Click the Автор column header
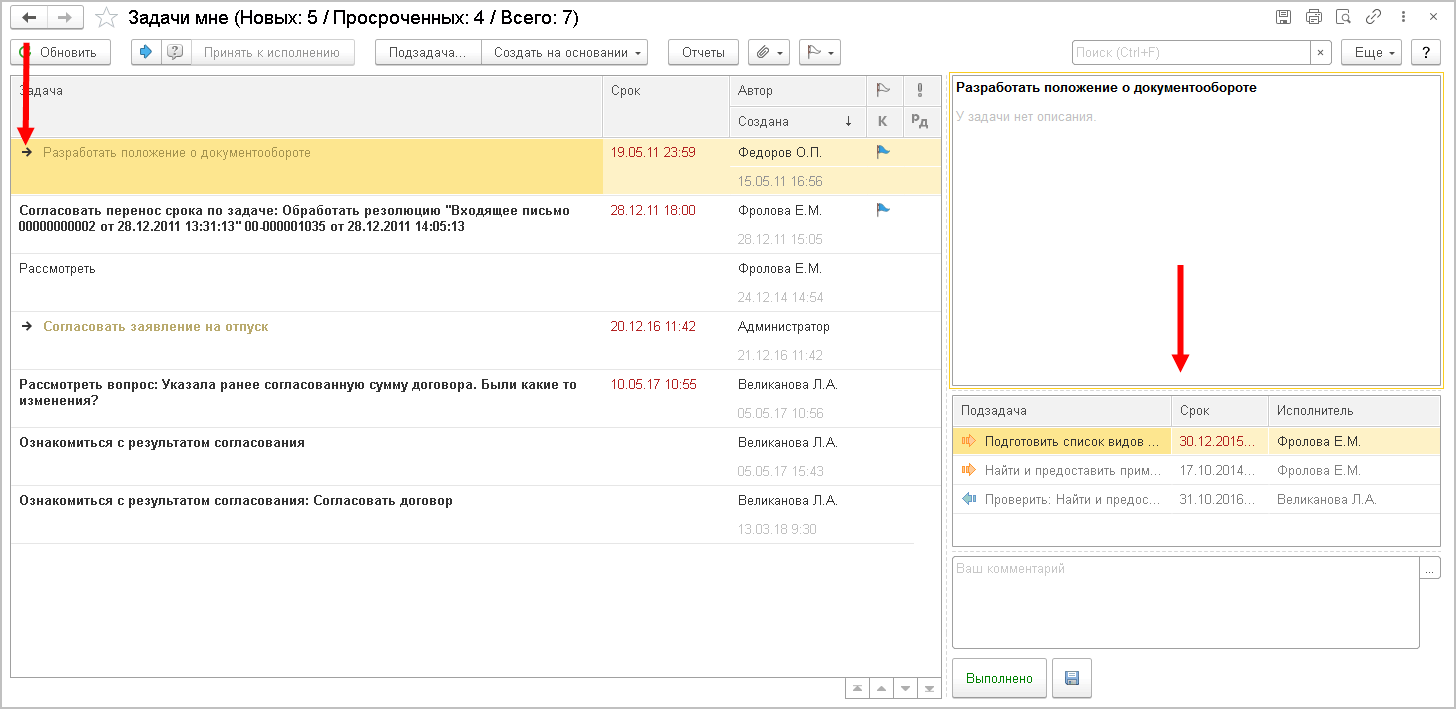Screen dimensions: 1456x709 point(798,90)
